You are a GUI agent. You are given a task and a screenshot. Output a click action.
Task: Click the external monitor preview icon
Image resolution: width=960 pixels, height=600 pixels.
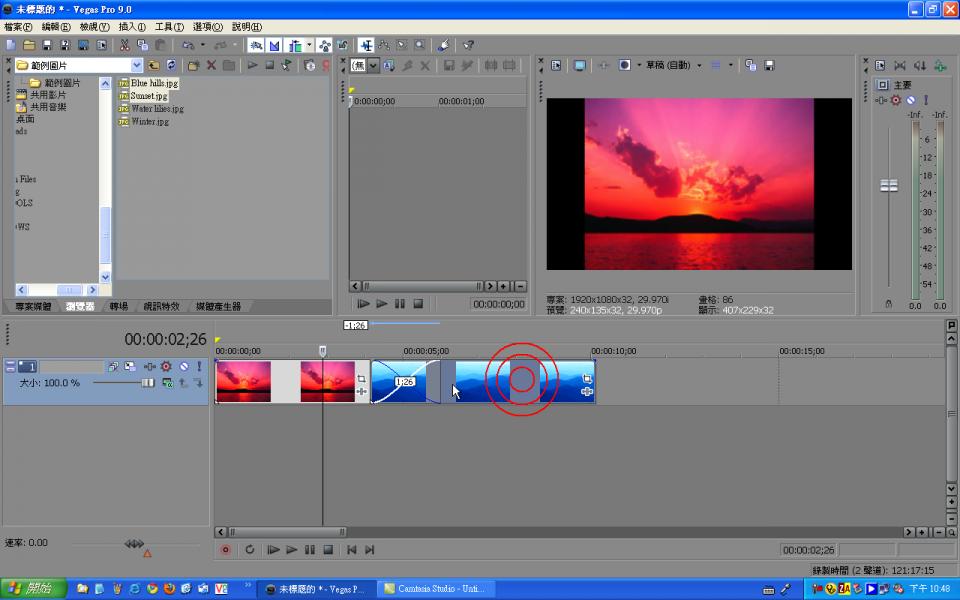pyautogui.click(x=579, y=65)
